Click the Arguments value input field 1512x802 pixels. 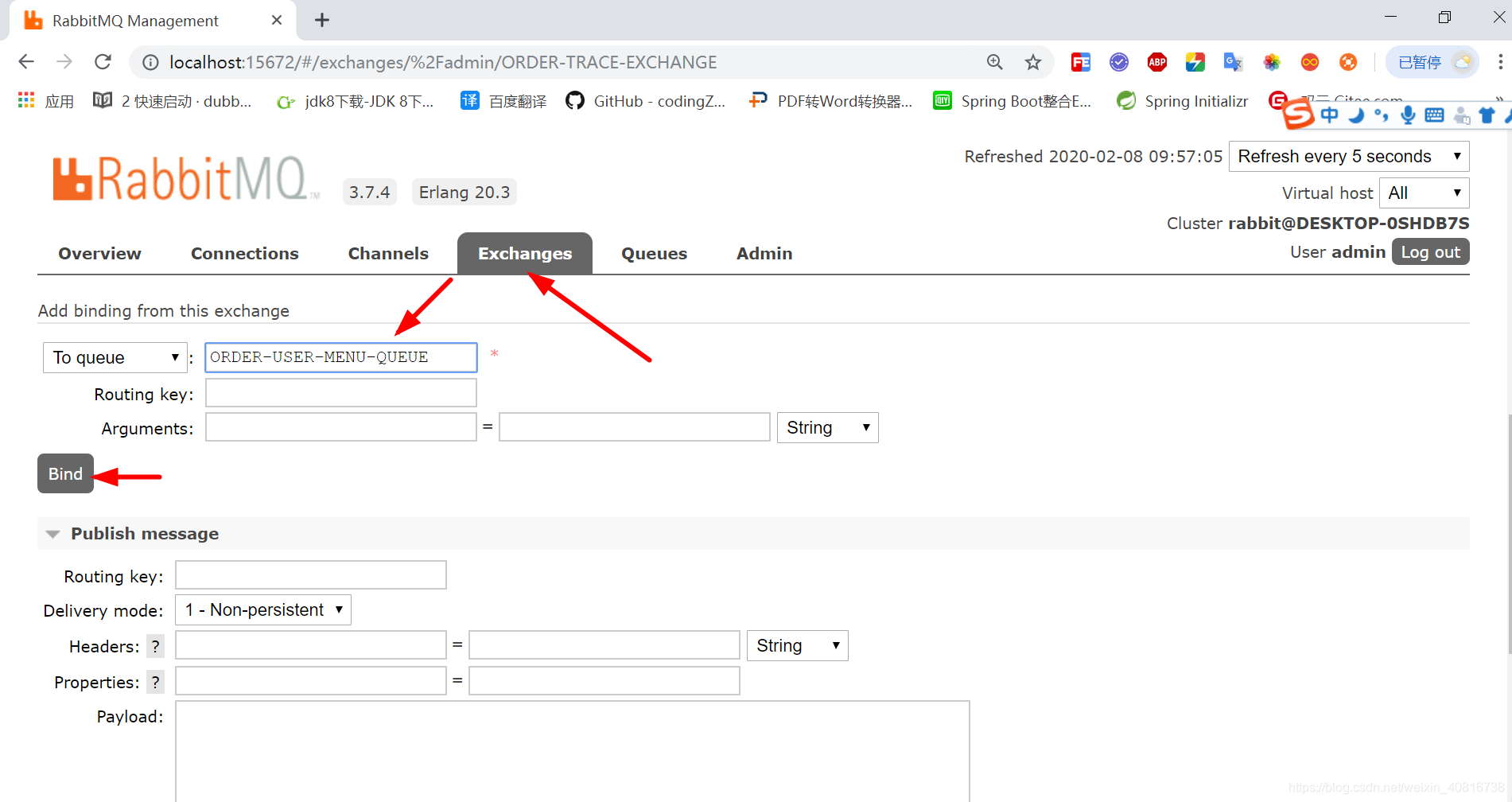635,427
